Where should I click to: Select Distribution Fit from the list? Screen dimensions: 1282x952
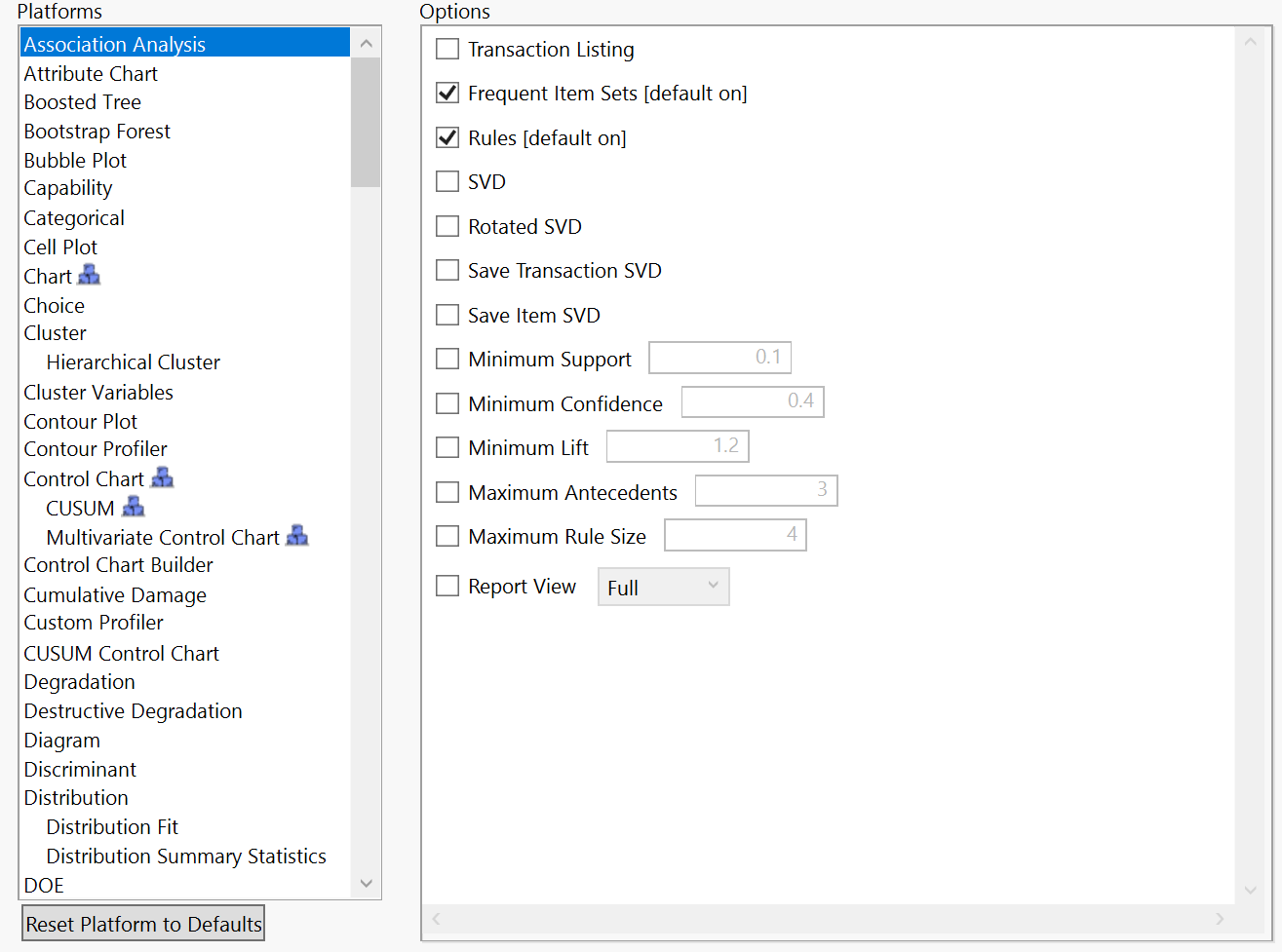pos(111,826)
